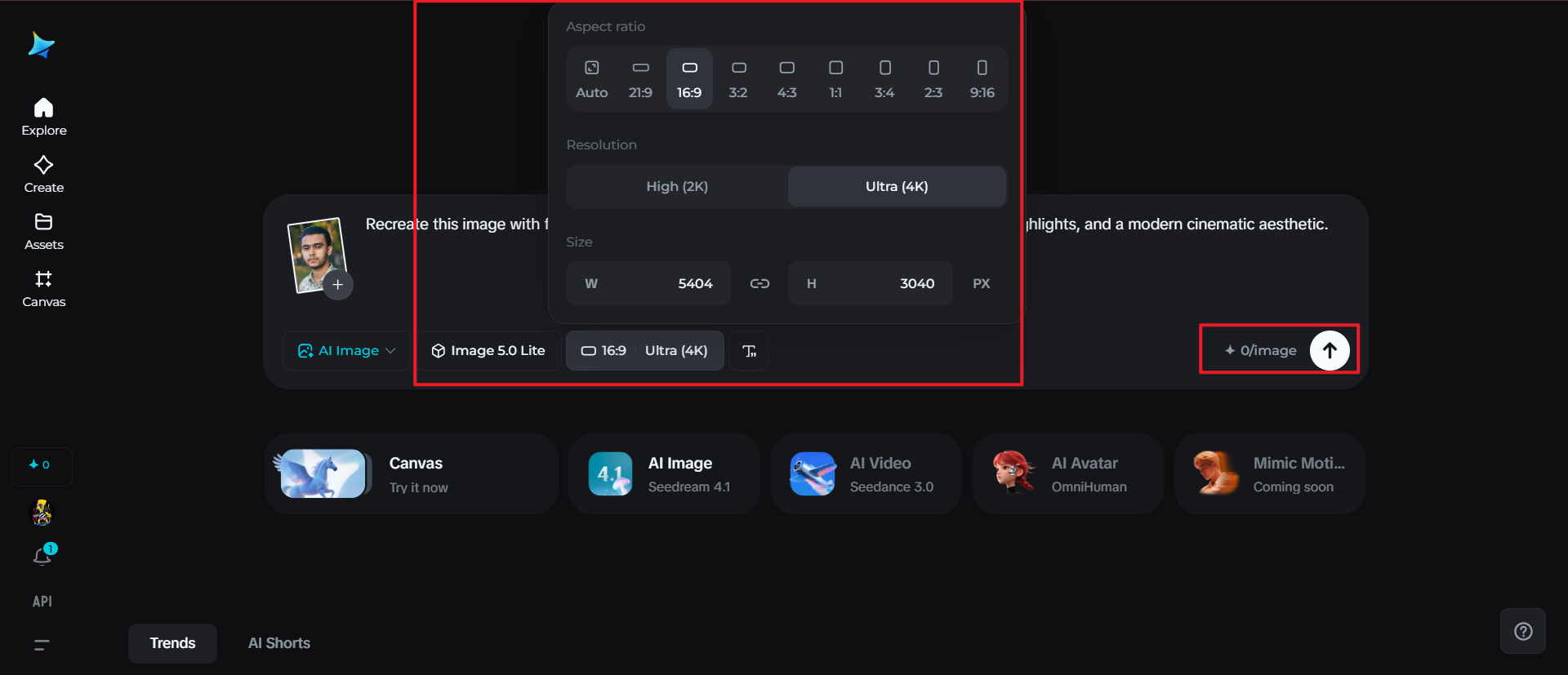The image size is (1568, 675).
Task: Open the AI Image Seedream 4.1 card
Action: point(664,474)
